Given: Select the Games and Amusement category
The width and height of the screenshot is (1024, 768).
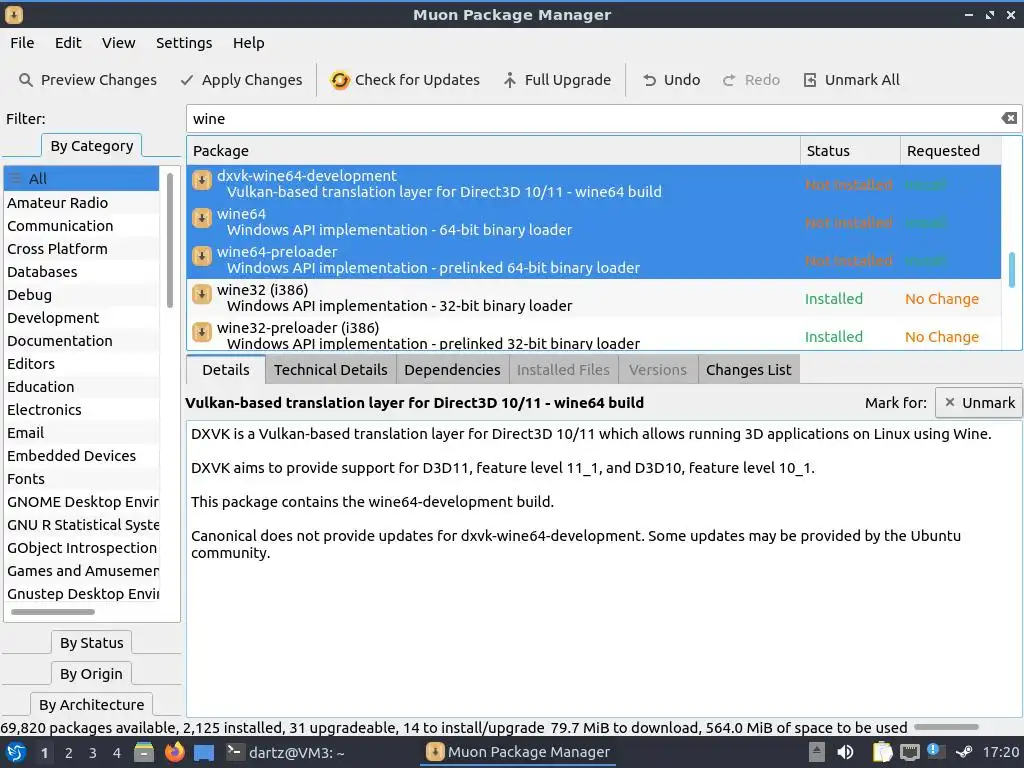Looking at the screenshot, I should pos(82,571).
